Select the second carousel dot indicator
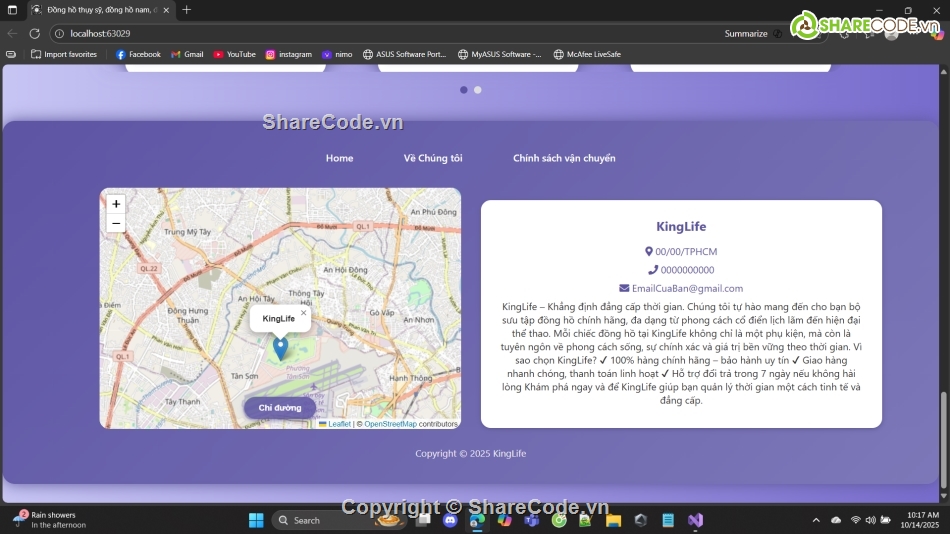 478,90
